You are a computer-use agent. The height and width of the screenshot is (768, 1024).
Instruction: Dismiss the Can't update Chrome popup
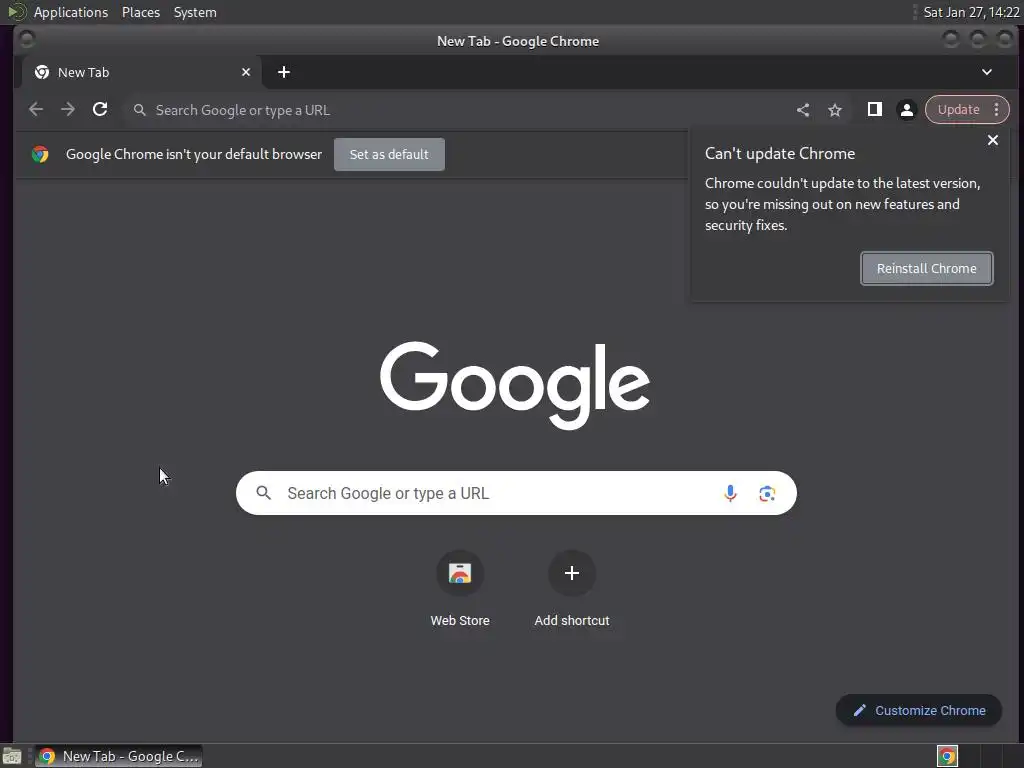pyautogui.click(x=993, y=140)
